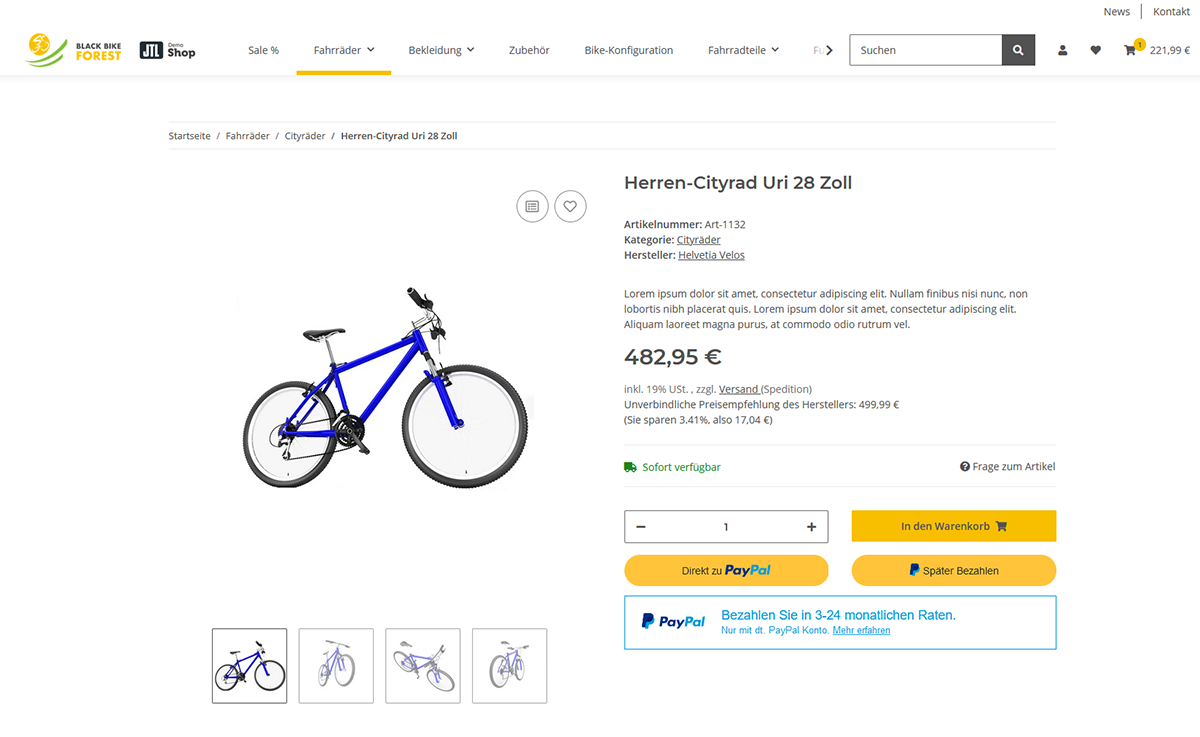Click the compare list icon above the bike image
1200x737 pixels.
[532, 206]
